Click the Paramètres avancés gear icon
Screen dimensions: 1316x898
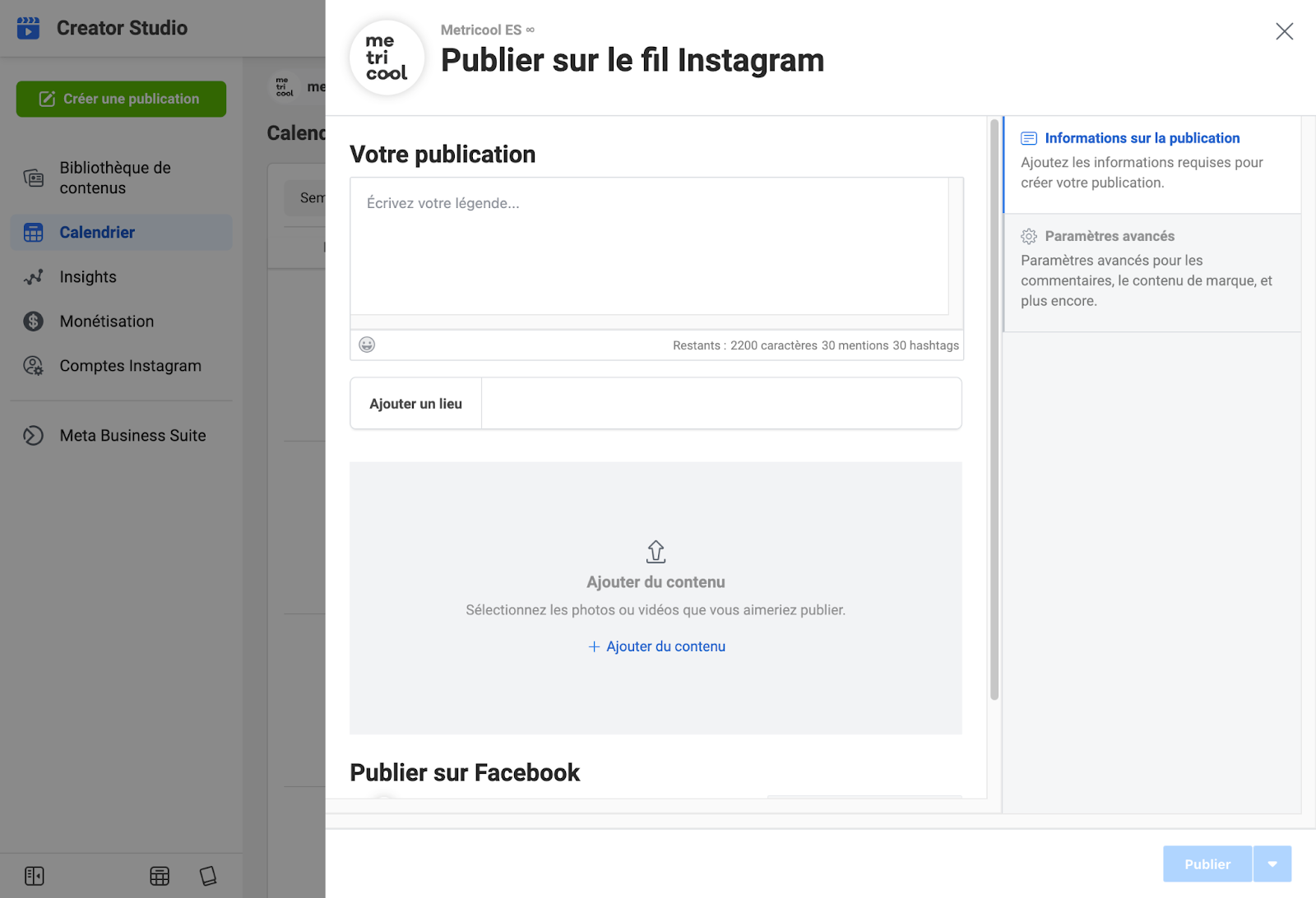click(1029, 237)
